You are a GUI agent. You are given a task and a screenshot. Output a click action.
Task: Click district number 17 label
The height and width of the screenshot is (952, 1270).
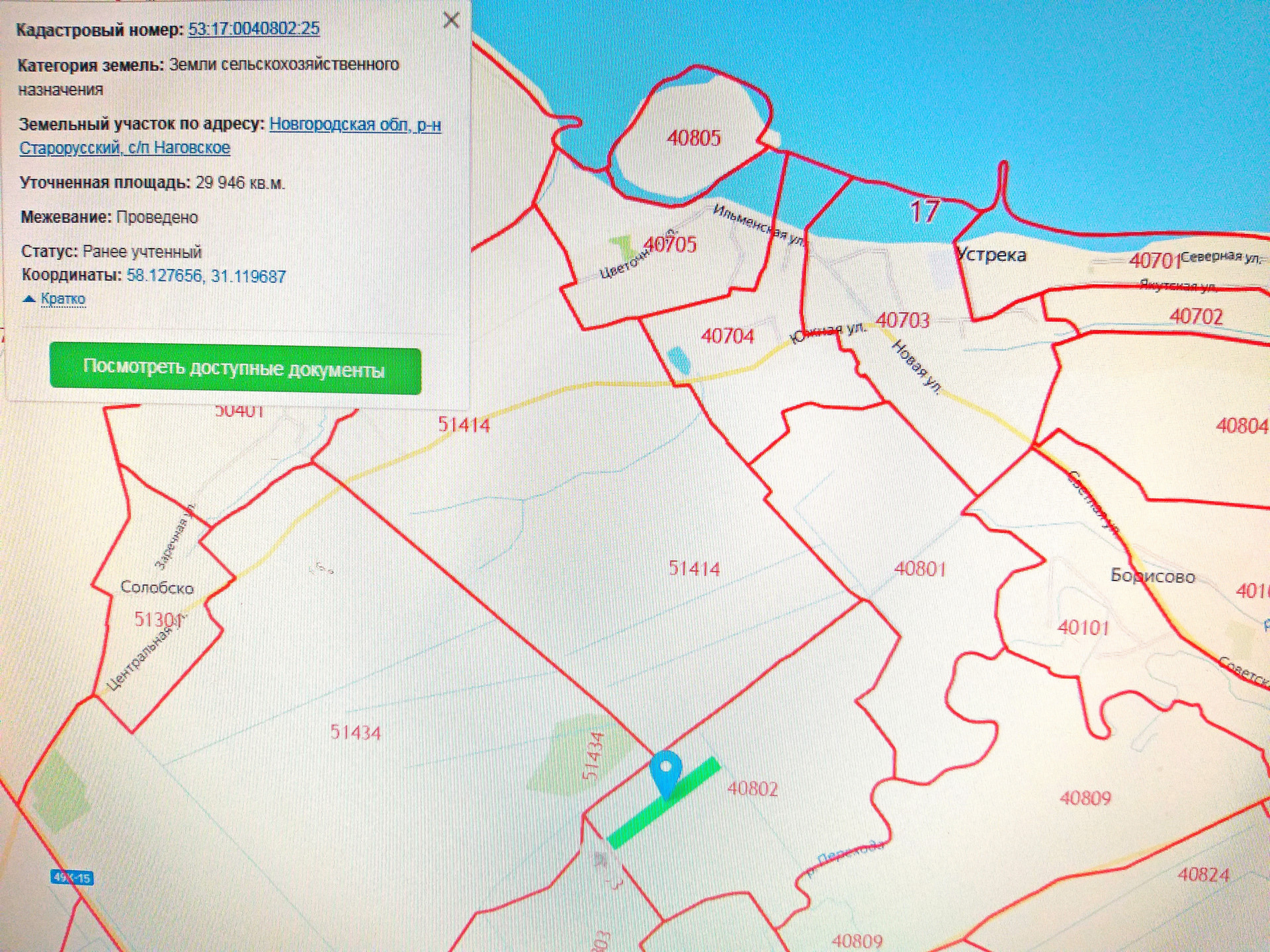924,212
